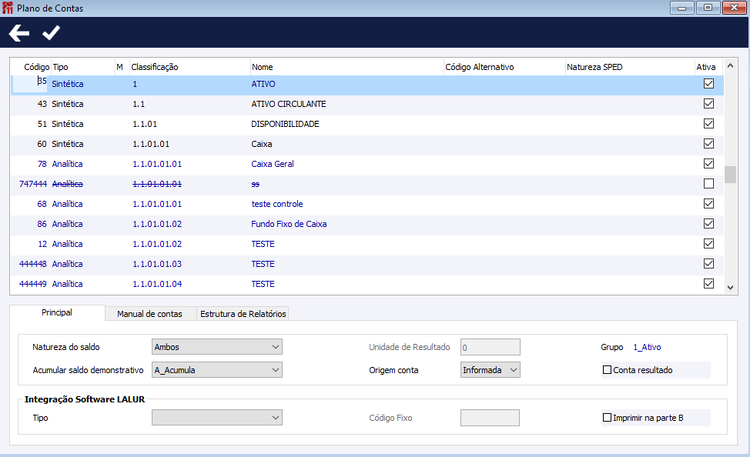
Task: Check the Imprimir na parte B checkbox
Action: (607, 418)
